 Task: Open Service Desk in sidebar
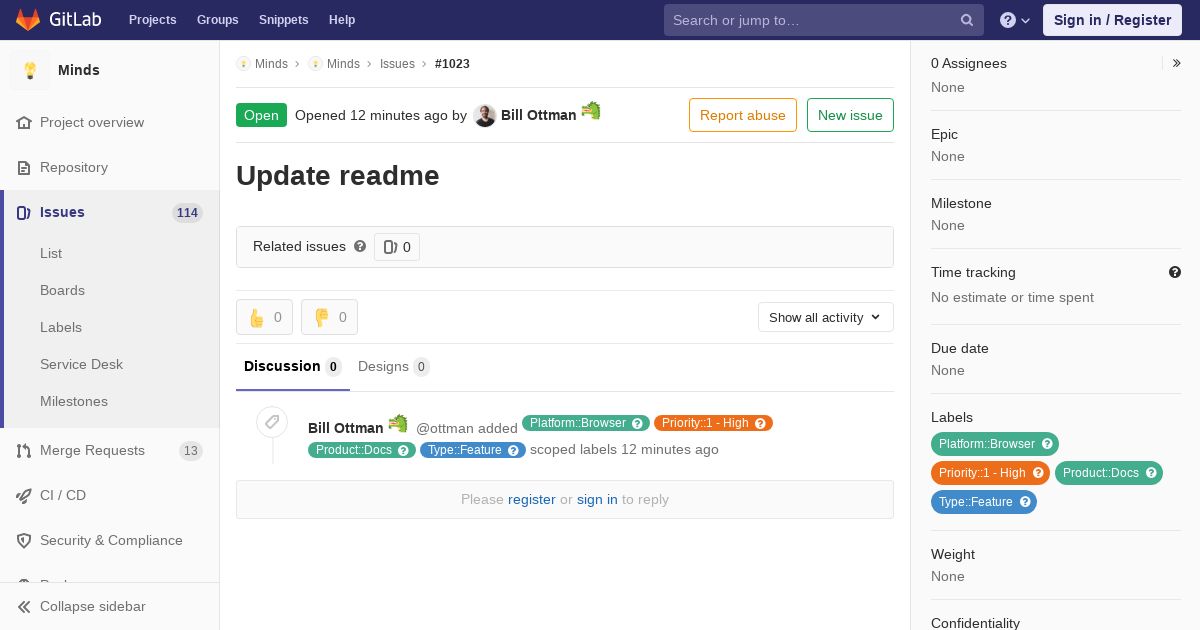81,364
